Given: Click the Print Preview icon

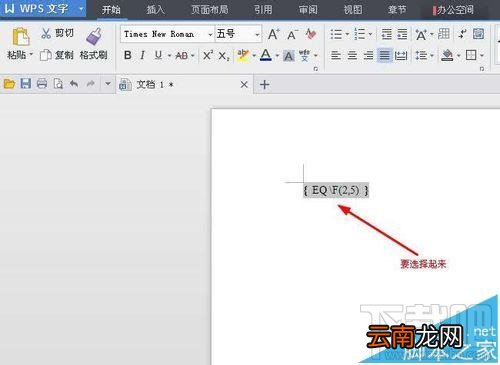Looking at the screenshot, I should click(58, 84).
